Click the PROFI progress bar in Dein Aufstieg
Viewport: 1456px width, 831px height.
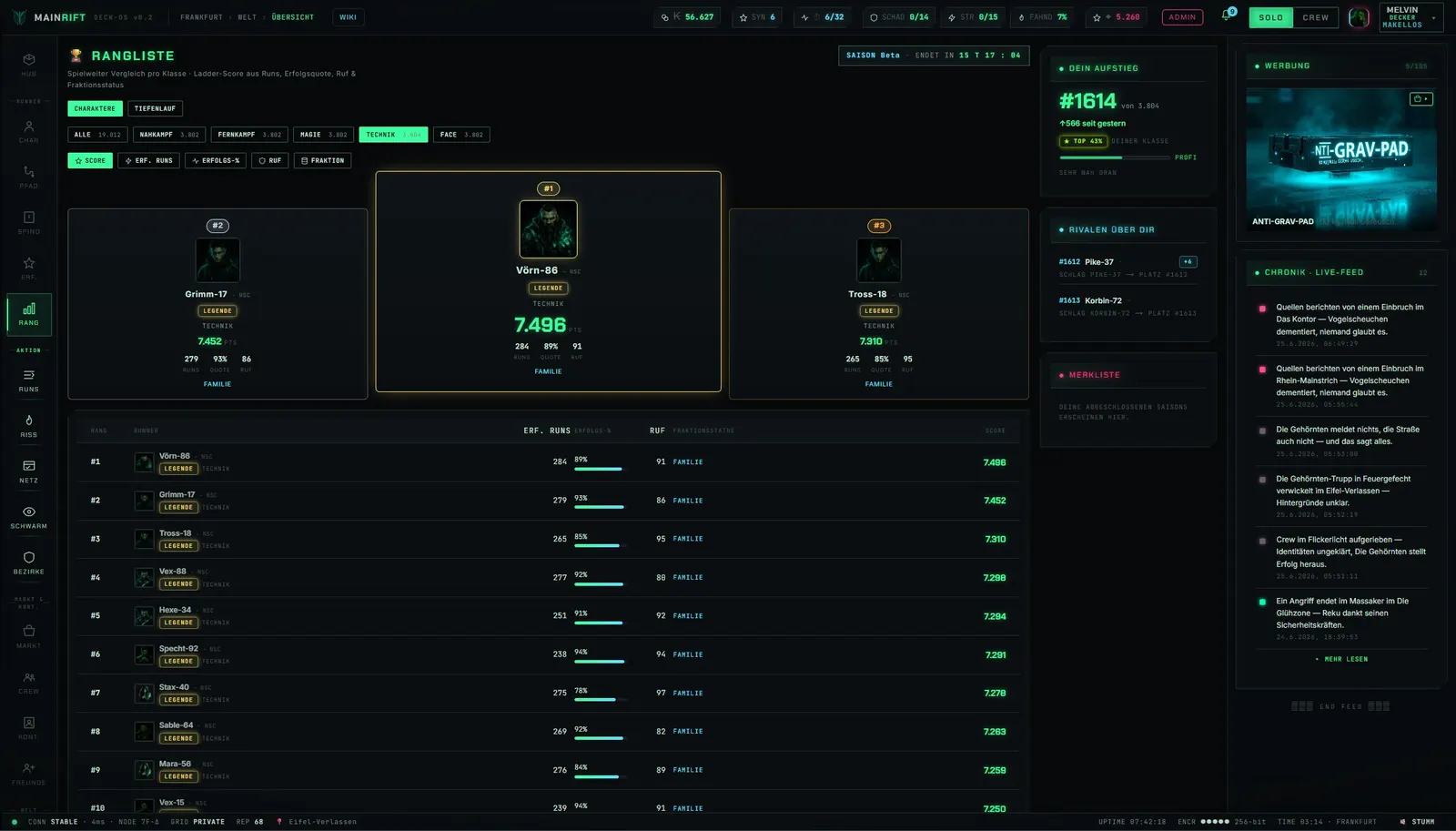point(1115,157)
